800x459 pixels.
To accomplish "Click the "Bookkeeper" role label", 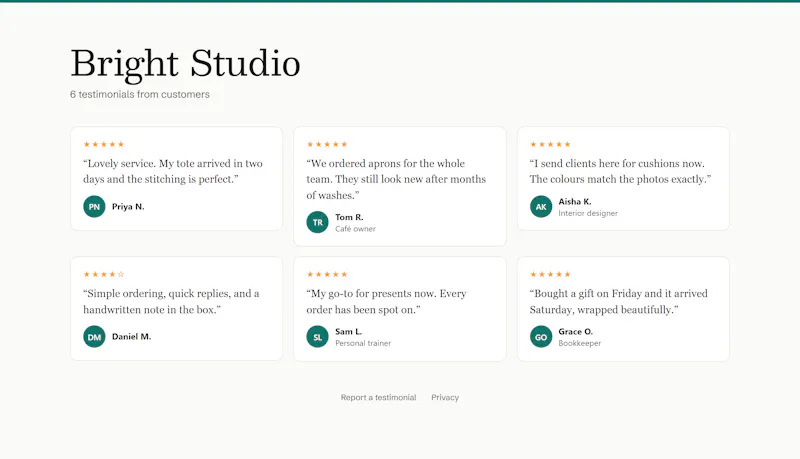I will pos(580,343).
